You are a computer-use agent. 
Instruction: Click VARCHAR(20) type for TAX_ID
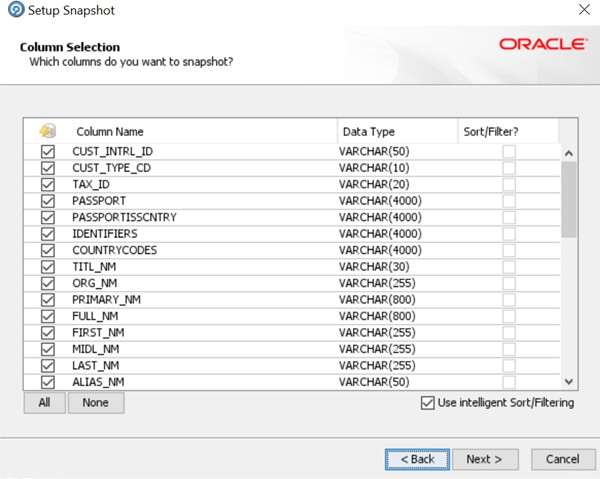pyautogui.click(x=374, y=184)
